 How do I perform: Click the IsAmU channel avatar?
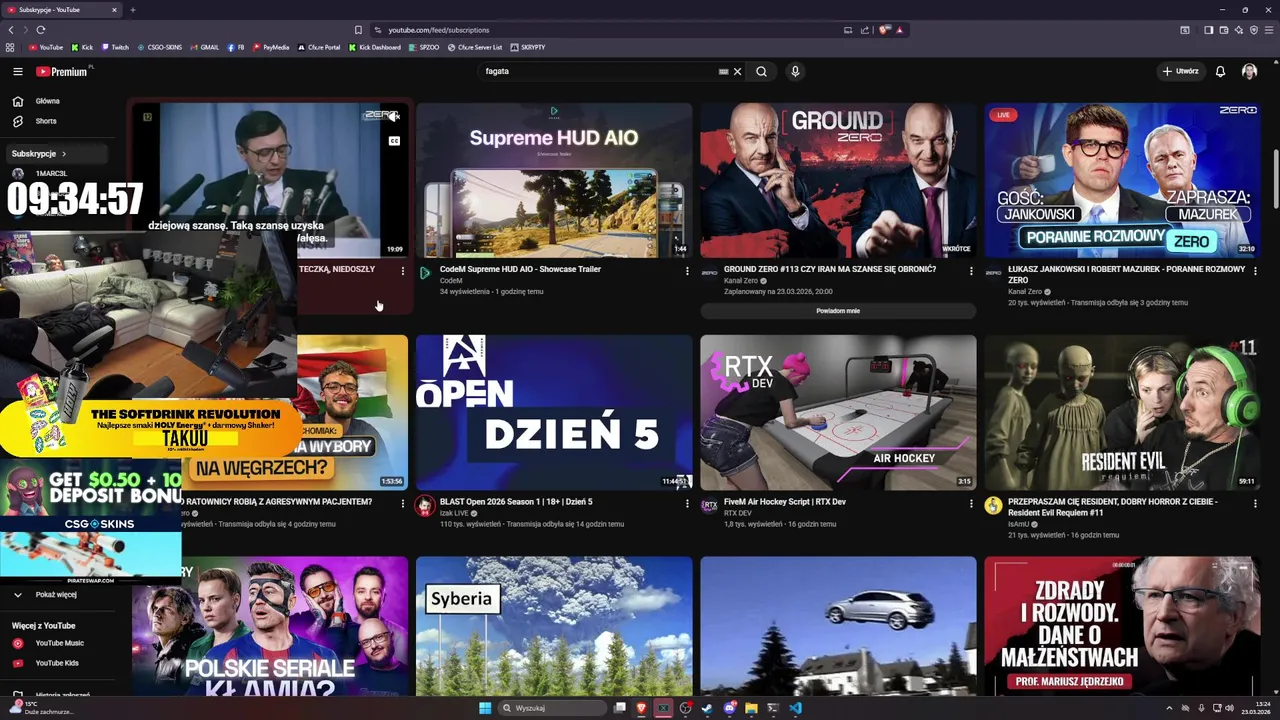(993, 505)
